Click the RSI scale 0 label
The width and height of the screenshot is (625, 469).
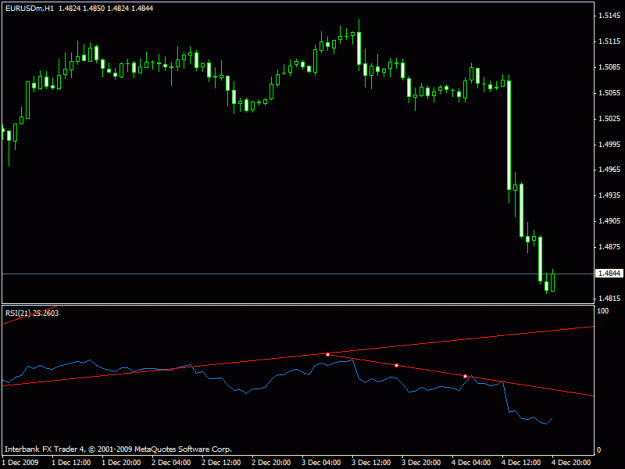[x=599, y=451]
